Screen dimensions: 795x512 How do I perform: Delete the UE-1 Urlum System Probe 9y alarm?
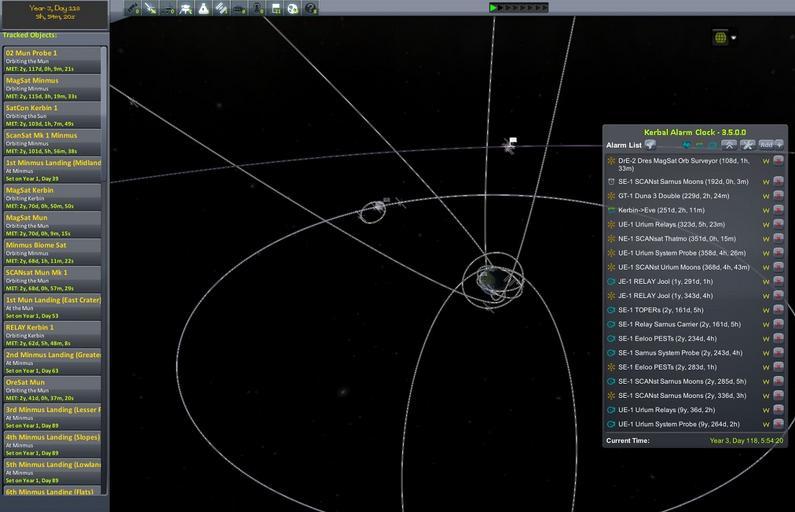(x=778, y=424)
